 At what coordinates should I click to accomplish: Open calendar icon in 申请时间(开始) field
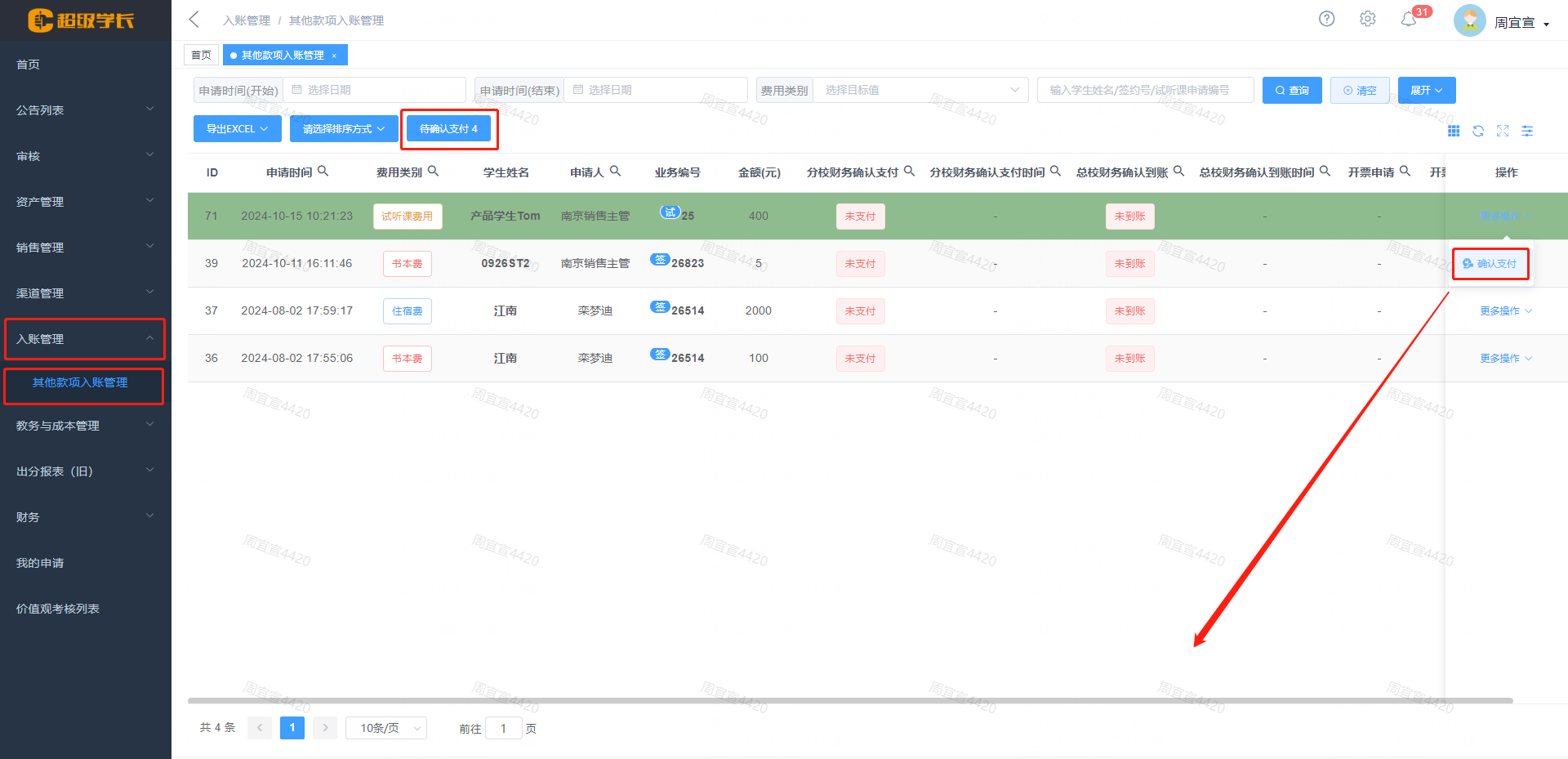click(x=297, y=90)
